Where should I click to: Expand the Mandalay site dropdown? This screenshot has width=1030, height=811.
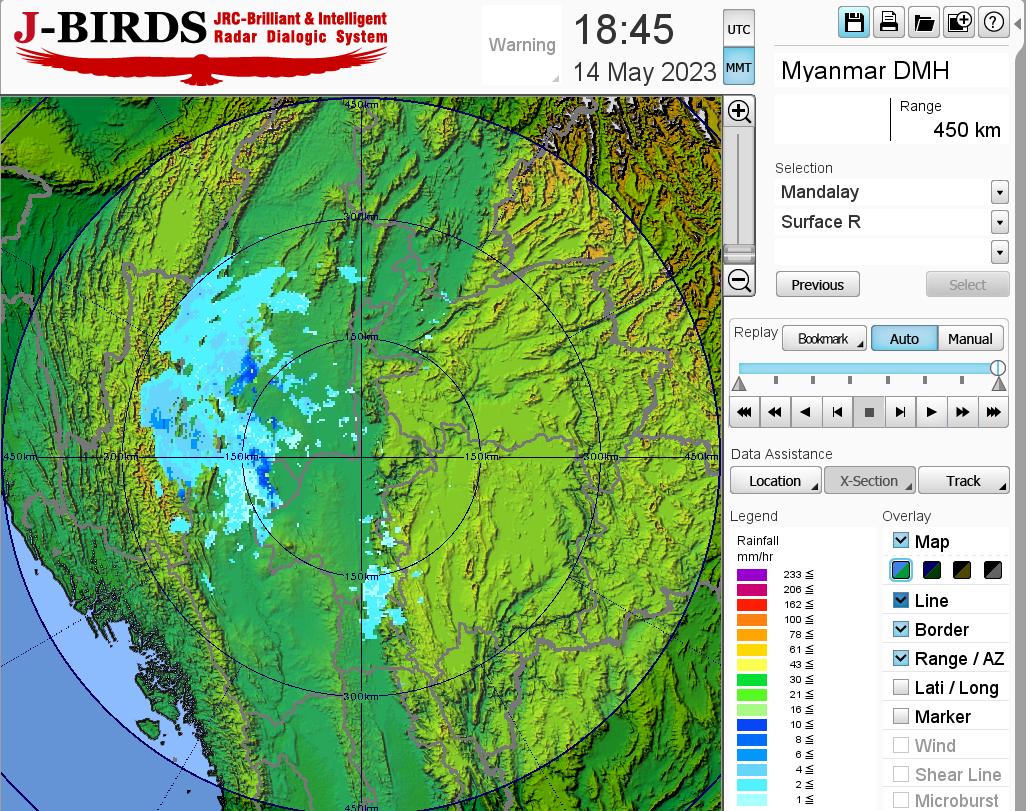click(999, 192)
